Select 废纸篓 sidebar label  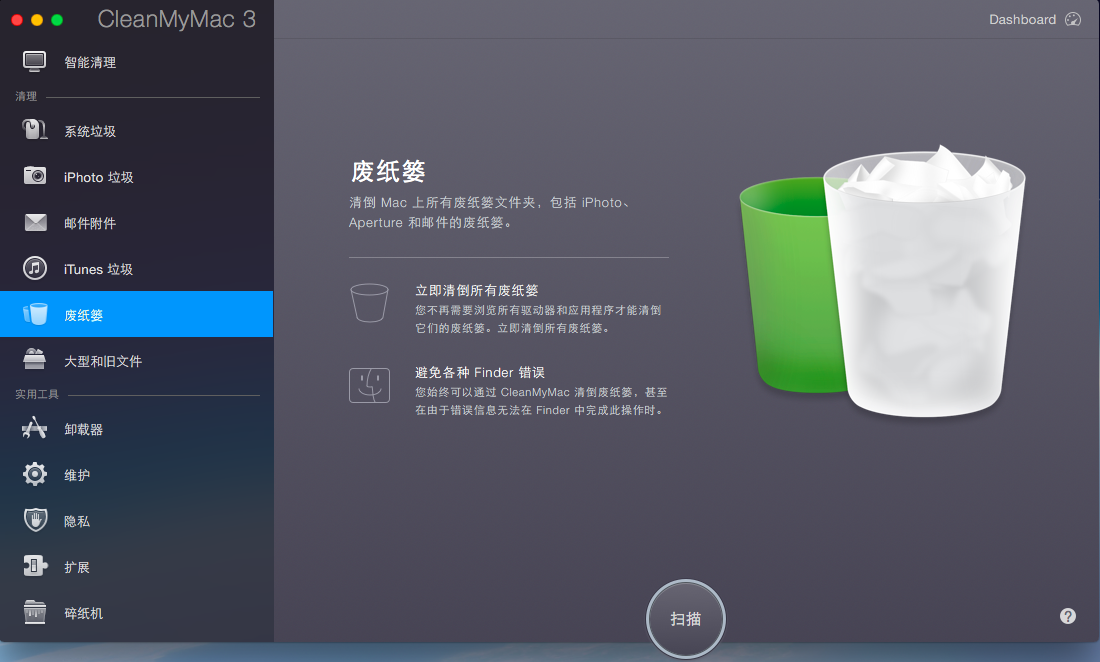pyautogui.click(x=83, y=316)
